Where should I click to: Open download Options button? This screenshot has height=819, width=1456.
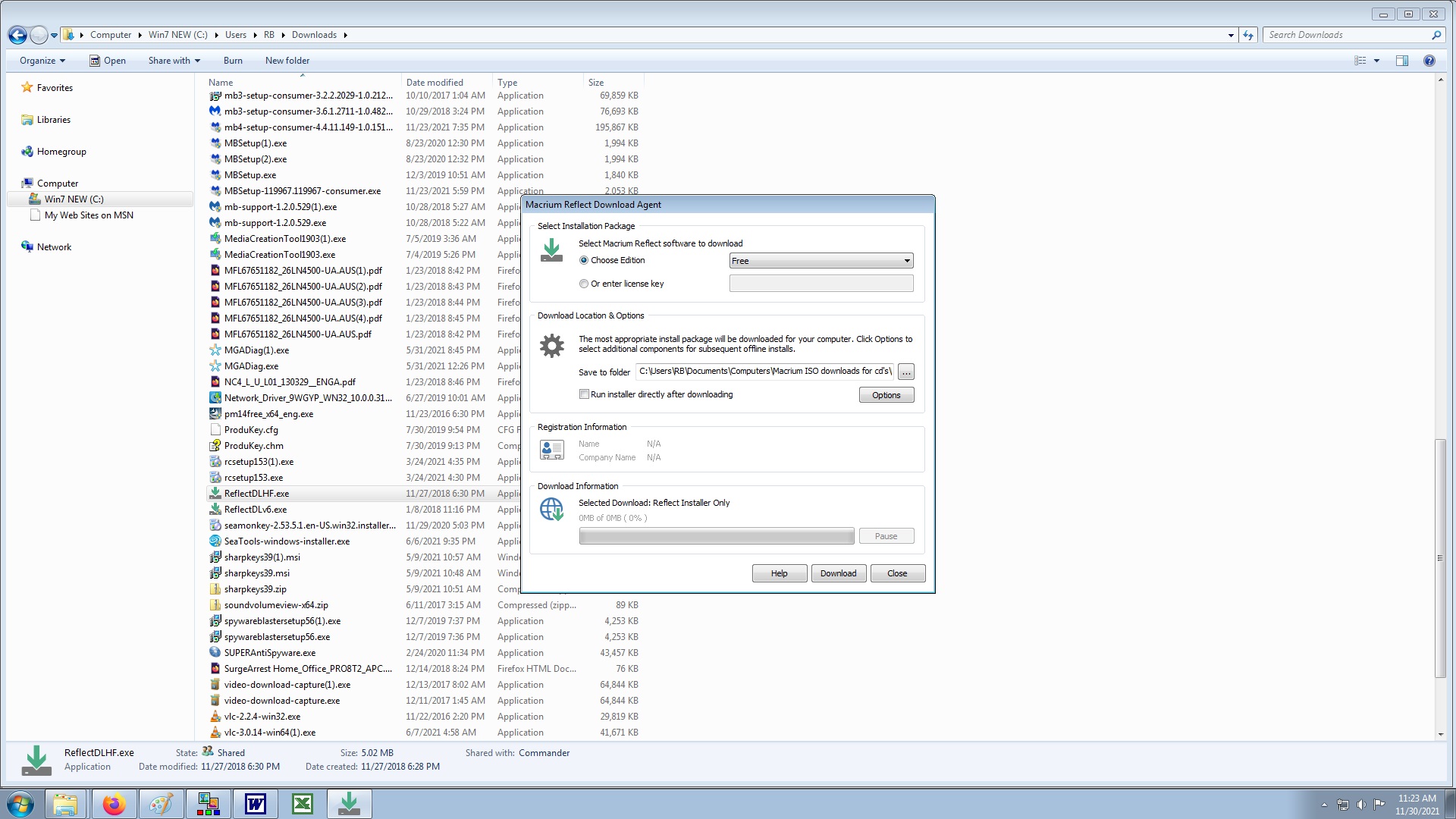point(886,395)
